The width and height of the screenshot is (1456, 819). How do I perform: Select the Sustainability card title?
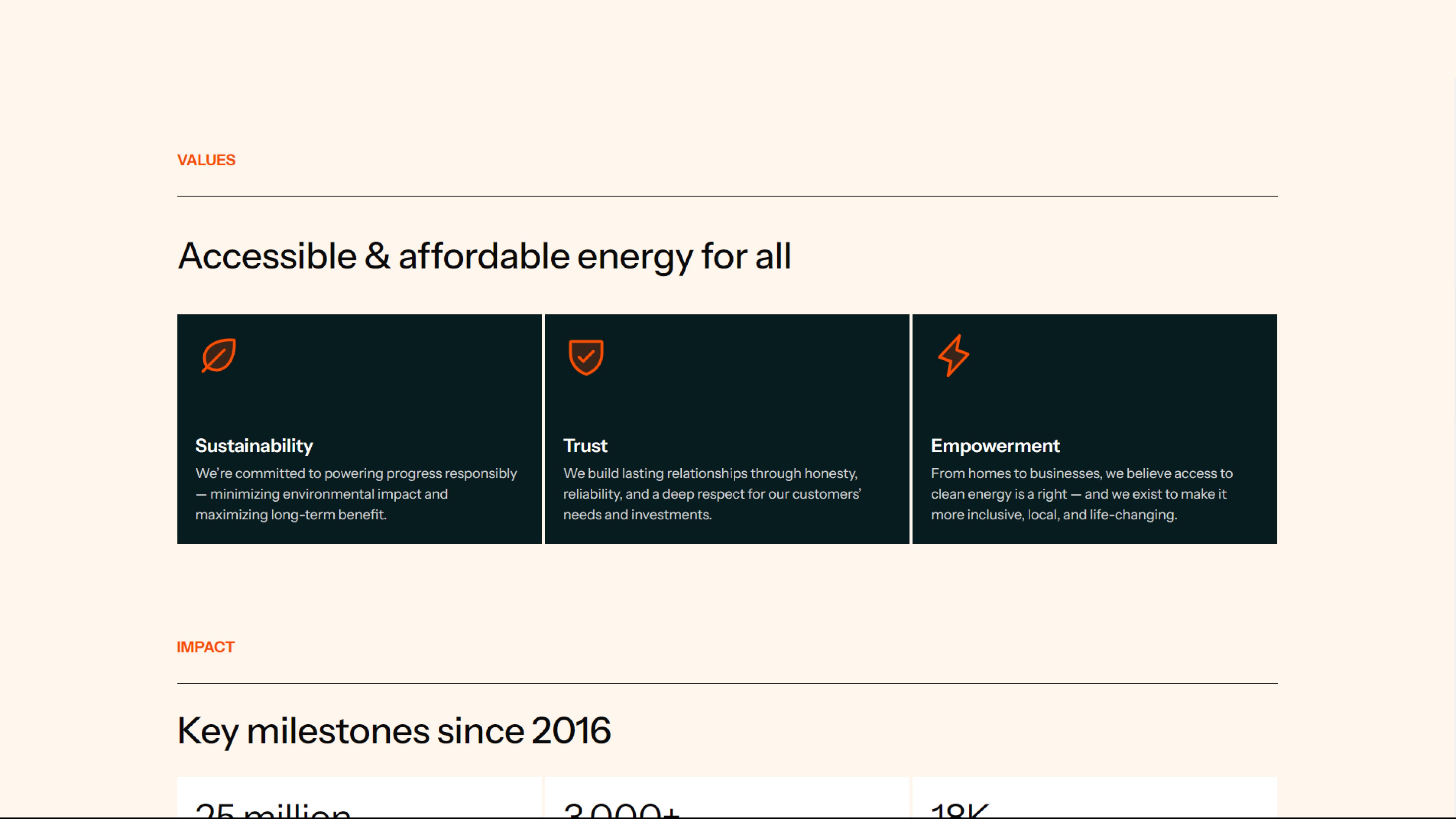click(254, 446)
